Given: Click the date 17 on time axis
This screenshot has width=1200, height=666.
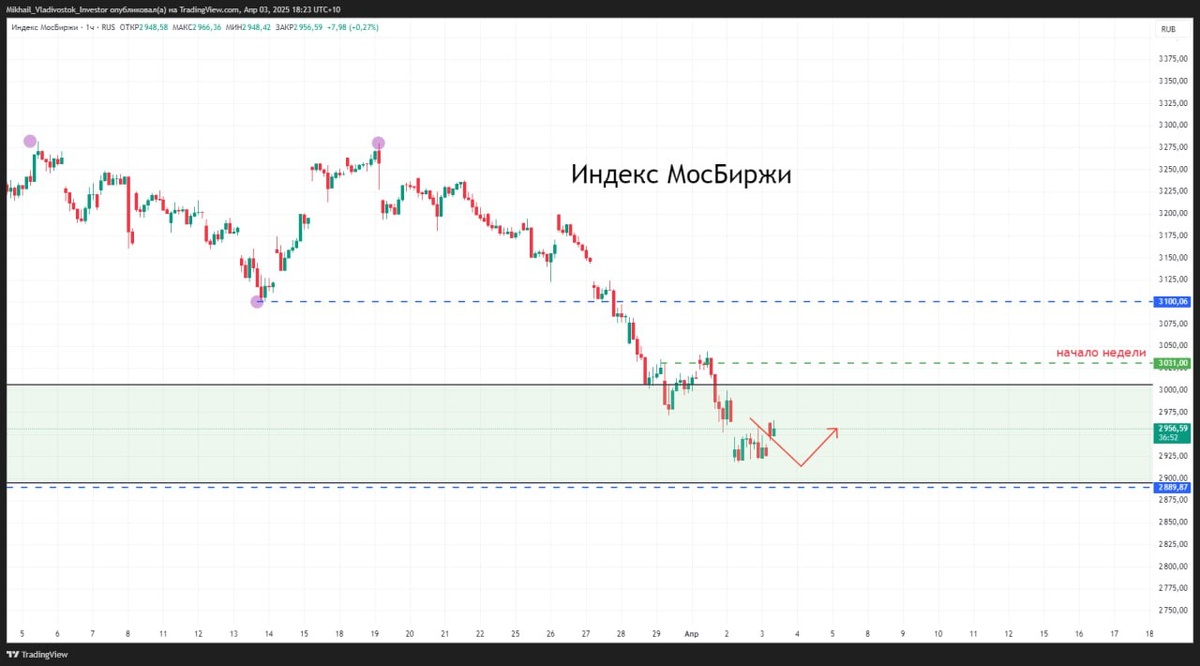Looking at the screenshot, I should pyautogui.click(x=1115, y=634).
